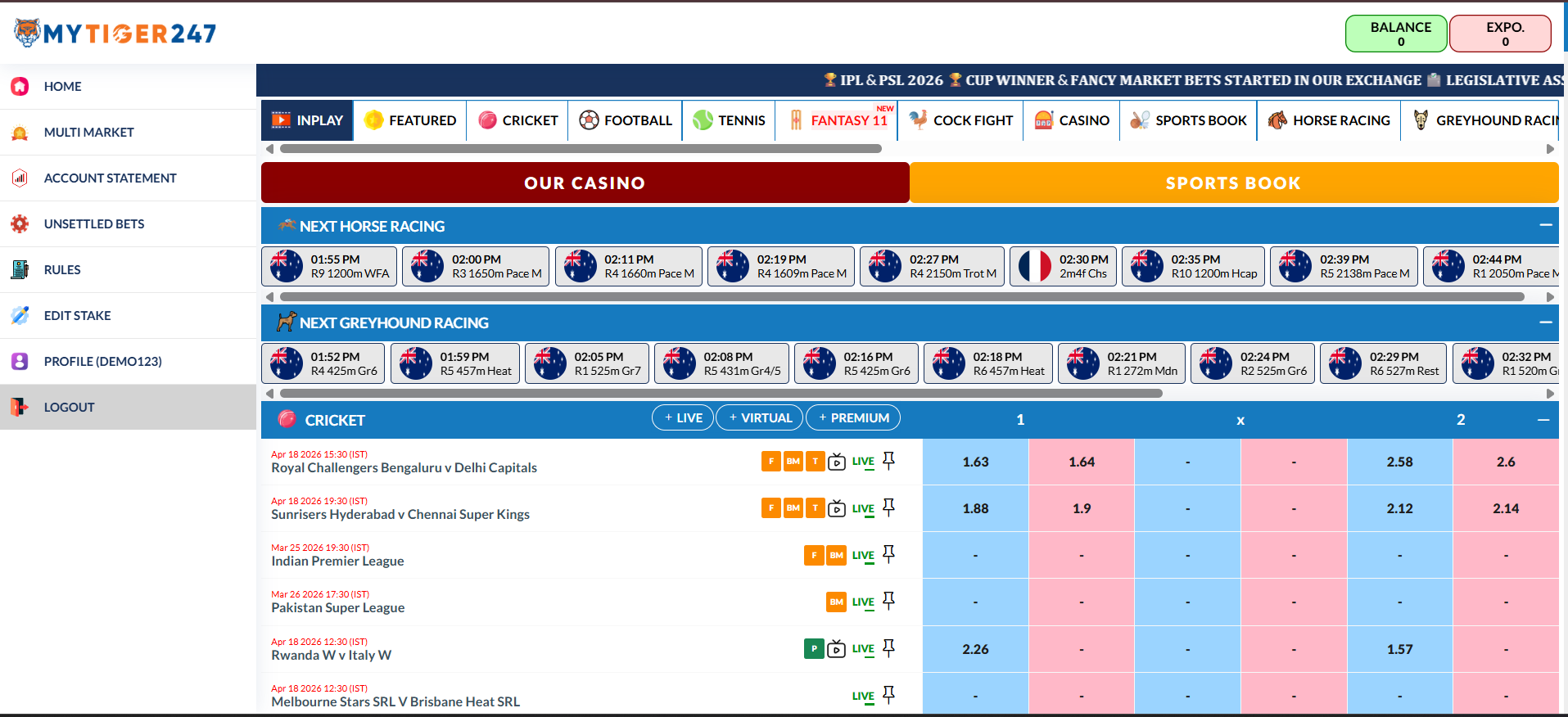
Task: Open Sunrisers Hyderabad v Chennai Super Kings
Action: (x=400, y=514)
